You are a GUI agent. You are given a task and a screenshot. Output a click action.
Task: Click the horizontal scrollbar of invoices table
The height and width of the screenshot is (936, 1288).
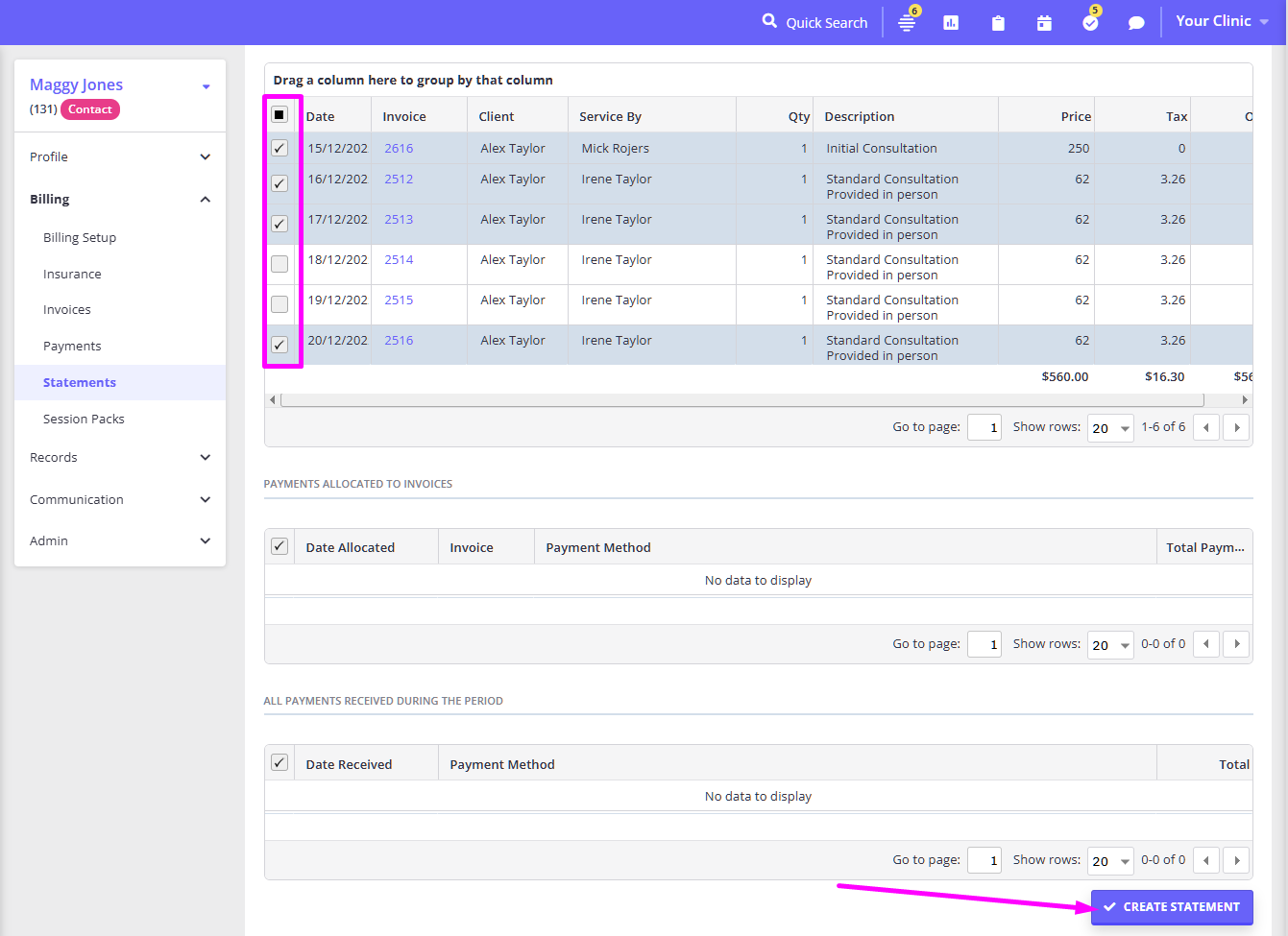point(741,400)
